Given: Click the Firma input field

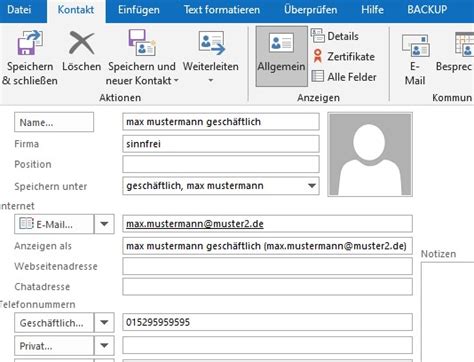Looking at the screenshot, I should pos(221,144).
